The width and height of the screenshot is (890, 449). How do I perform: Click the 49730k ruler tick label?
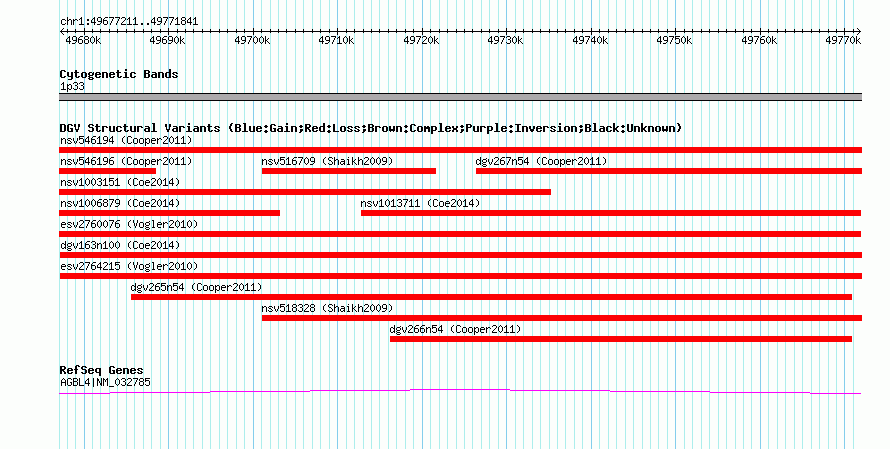[x=505, y=40]
